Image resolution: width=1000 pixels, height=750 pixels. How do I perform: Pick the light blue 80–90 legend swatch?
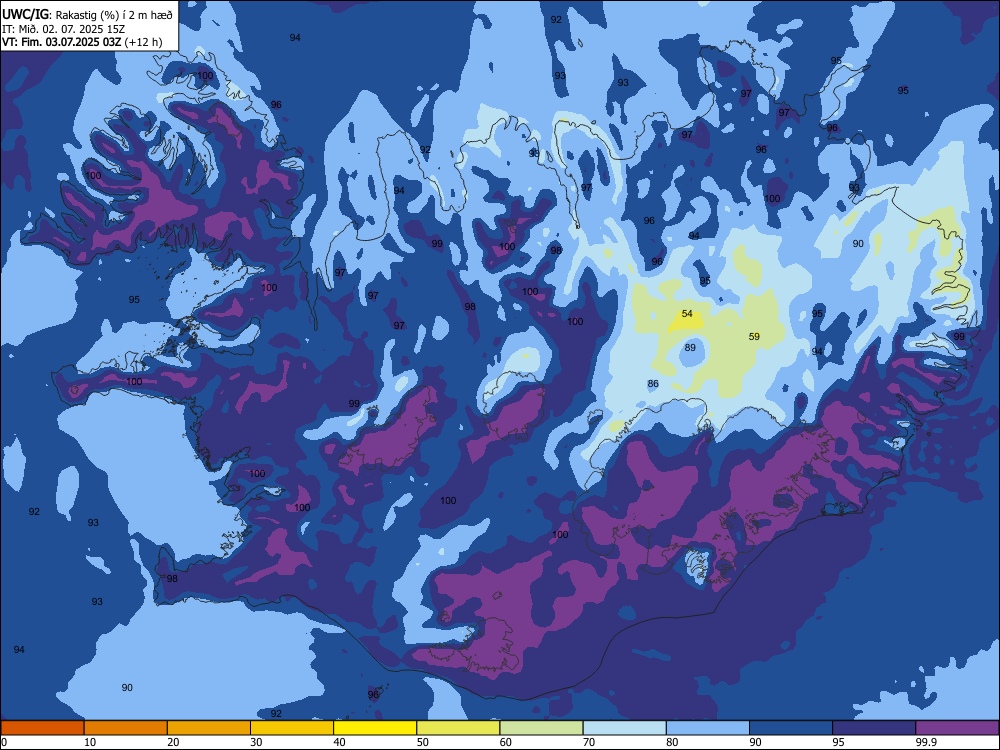(708, 728)
